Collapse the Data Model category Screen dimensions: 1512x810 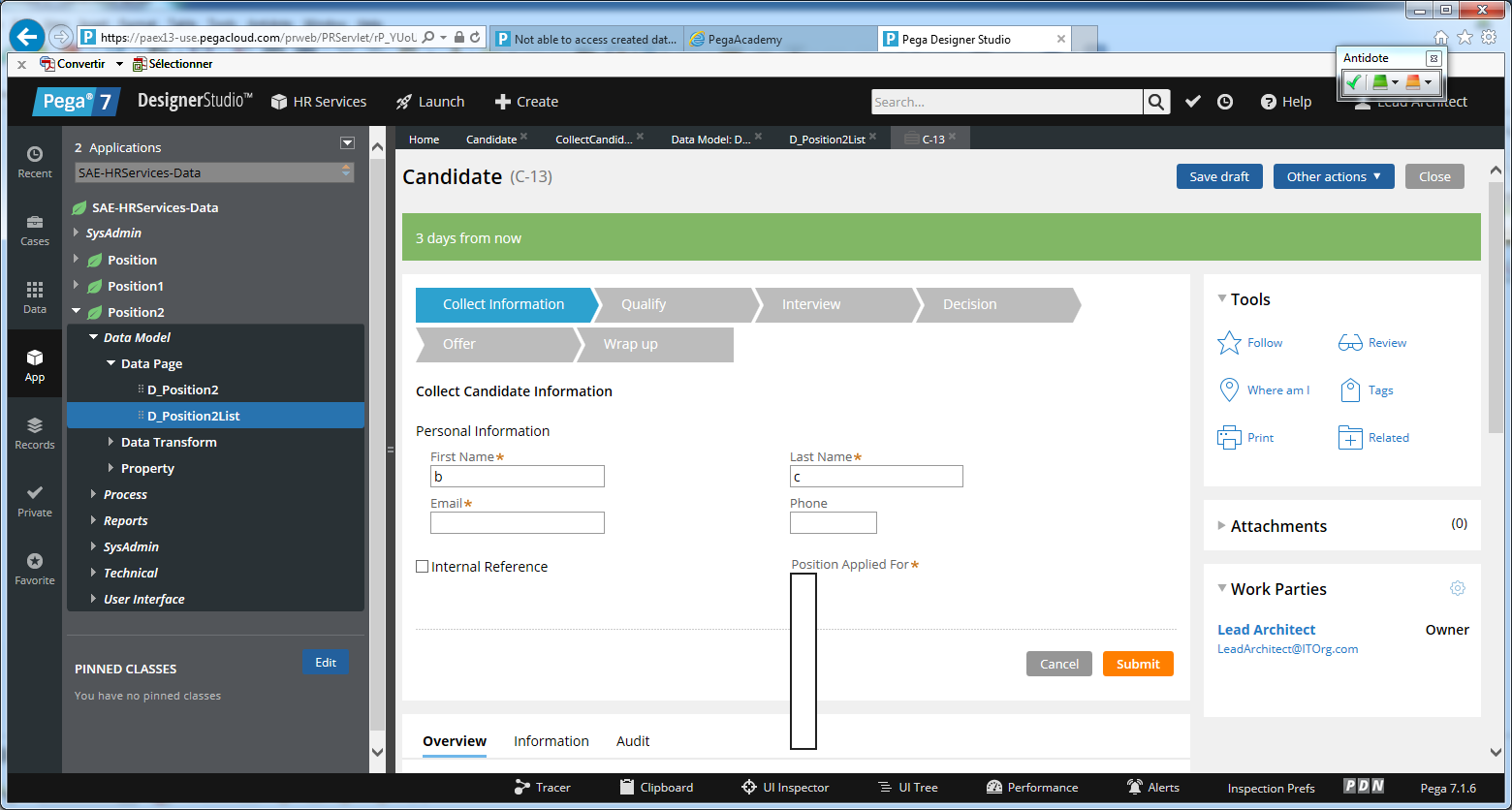[94, 337]
